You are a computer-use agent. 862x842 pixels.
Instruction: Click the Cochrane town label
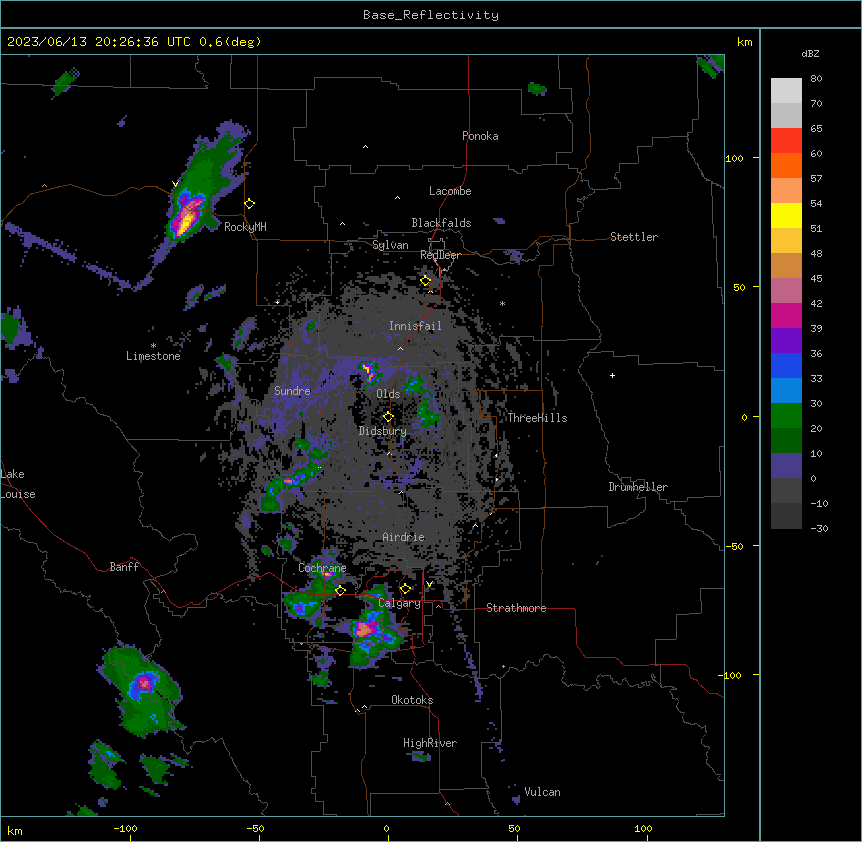322,568
